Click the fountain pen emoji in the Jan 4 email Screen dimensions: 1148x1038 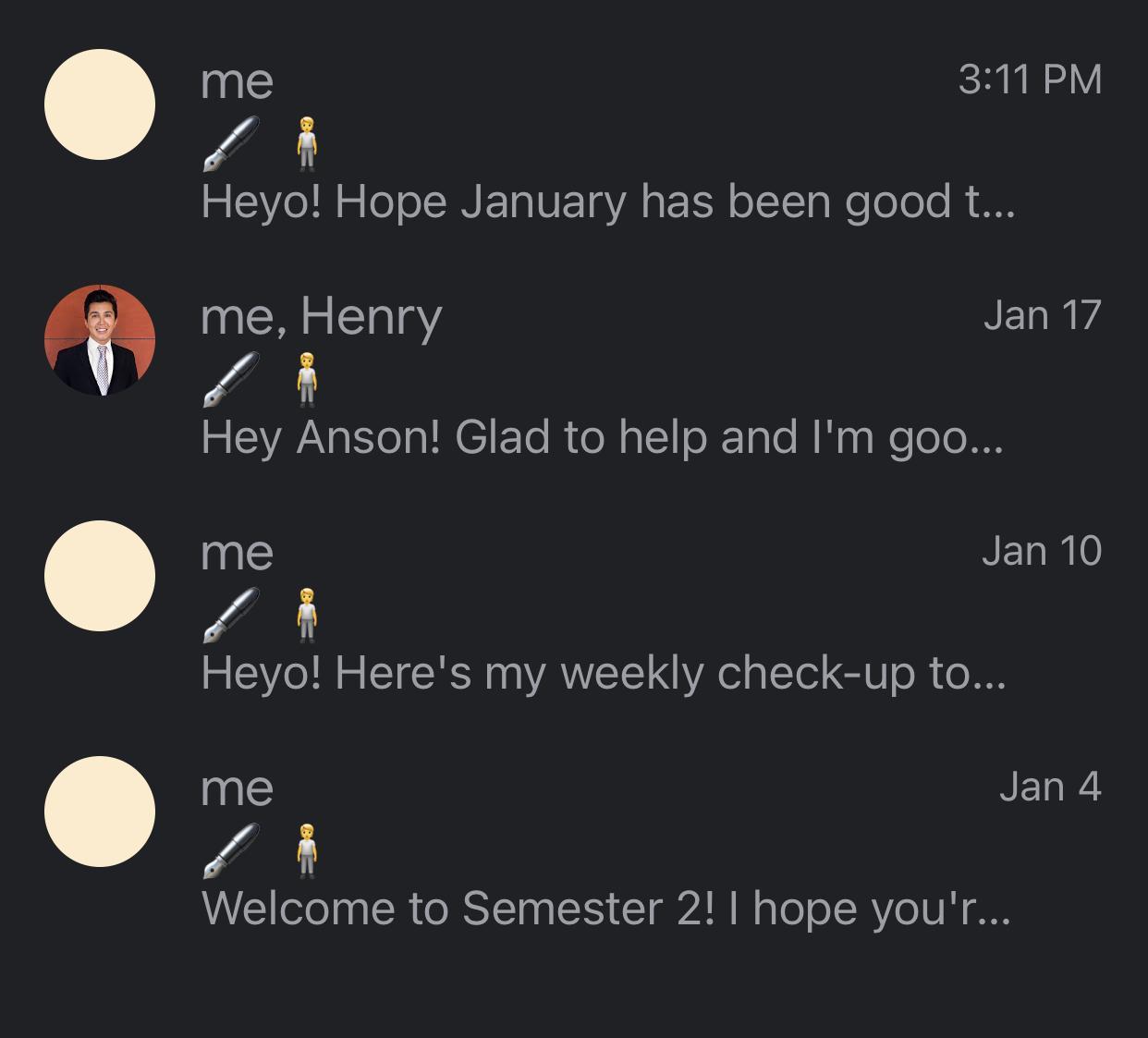[x=231, y=852]
